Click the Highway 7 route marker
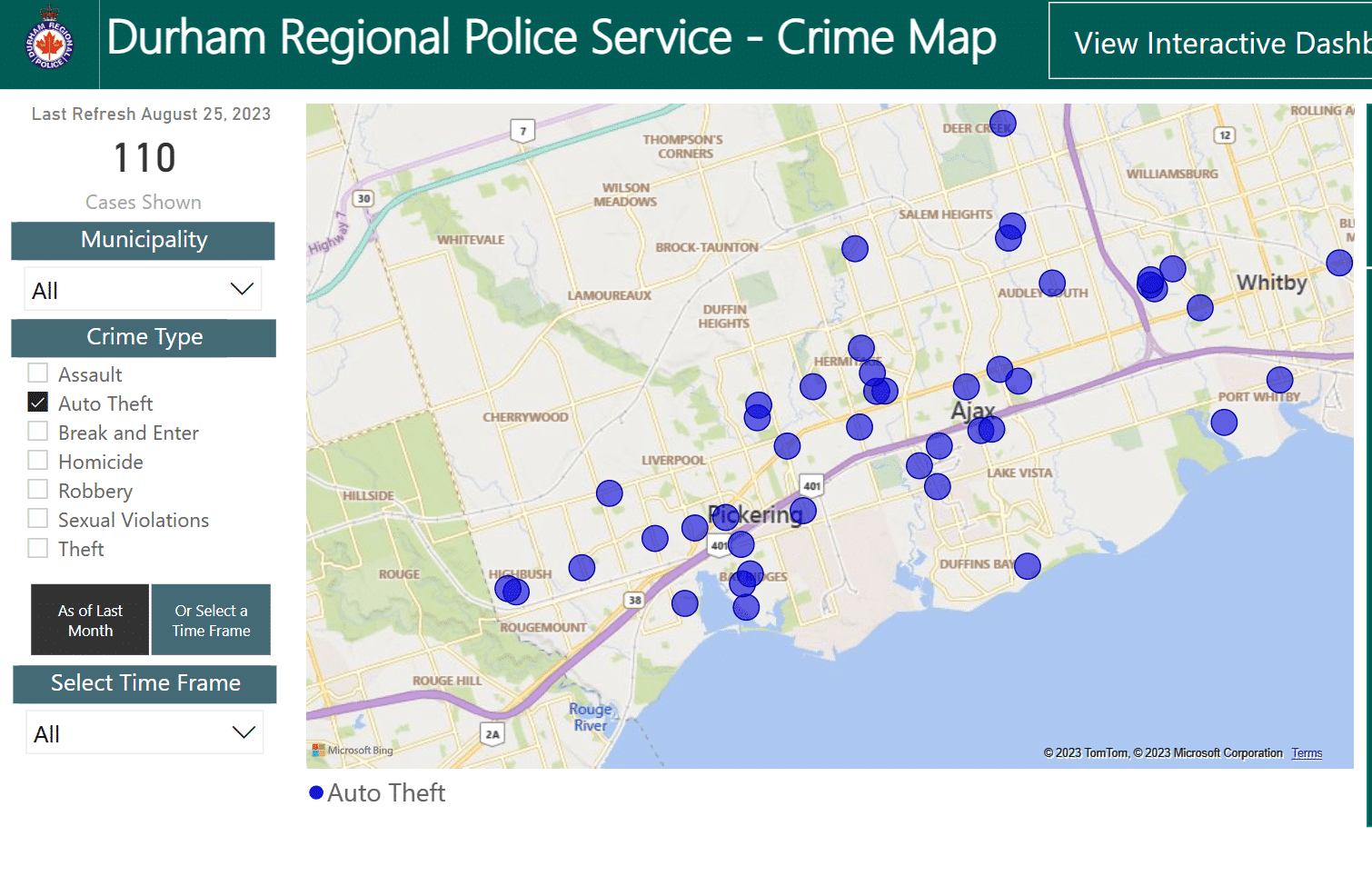The height and width of the screenshot is (876, 1372). (x=522, y=131)
